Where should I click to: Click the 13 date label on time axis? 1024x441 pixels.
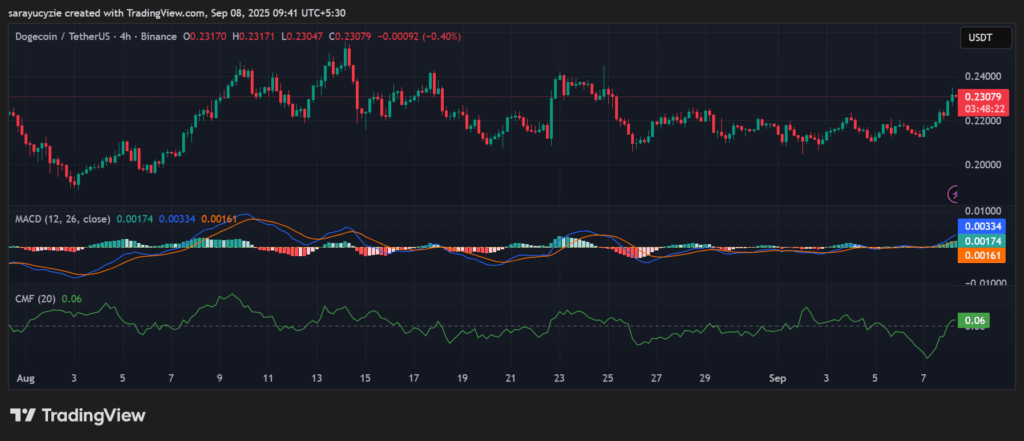[316, 380]
